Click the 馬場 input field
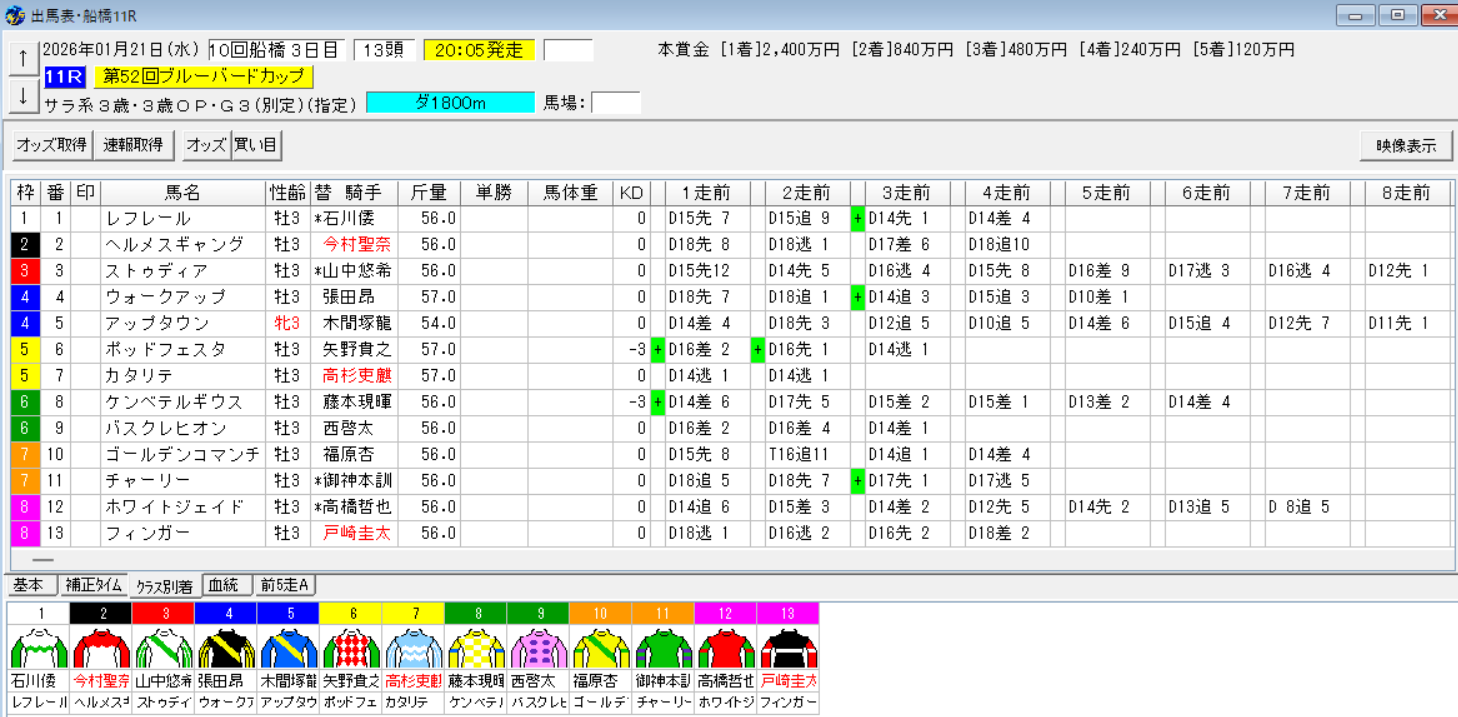 615,103
